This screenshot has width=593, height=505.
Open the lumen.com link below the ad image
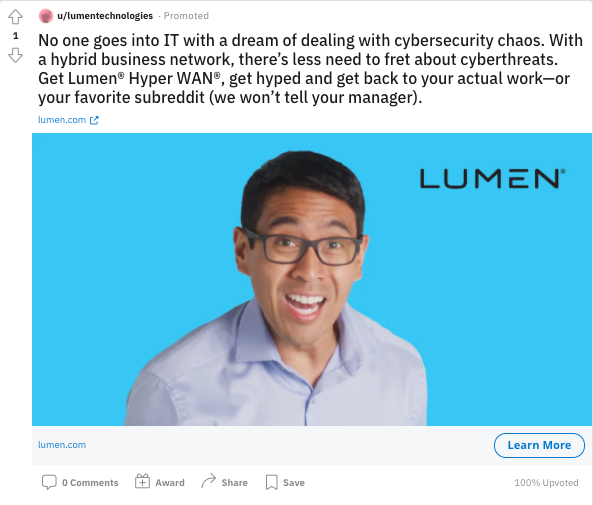coord(62,445)
